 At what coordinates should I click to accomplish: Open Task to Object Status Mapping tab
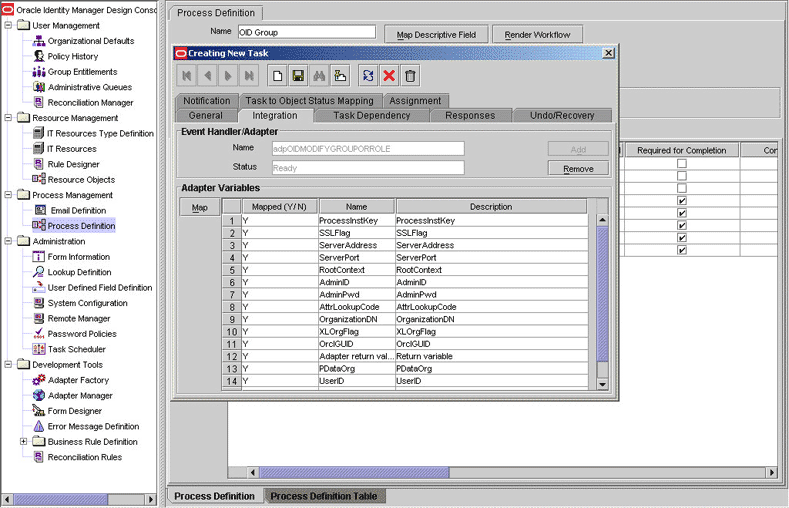[309, 101]
